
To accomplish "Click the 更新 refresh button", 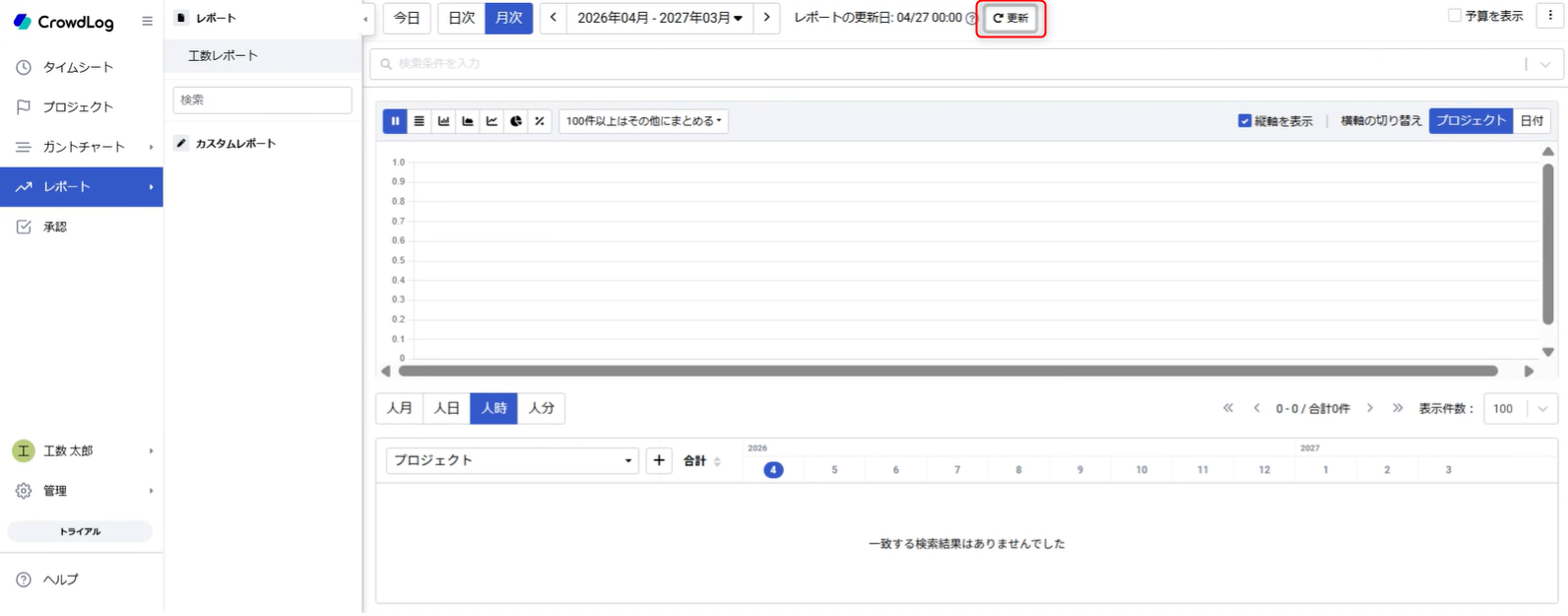I will click(1011, 18).
